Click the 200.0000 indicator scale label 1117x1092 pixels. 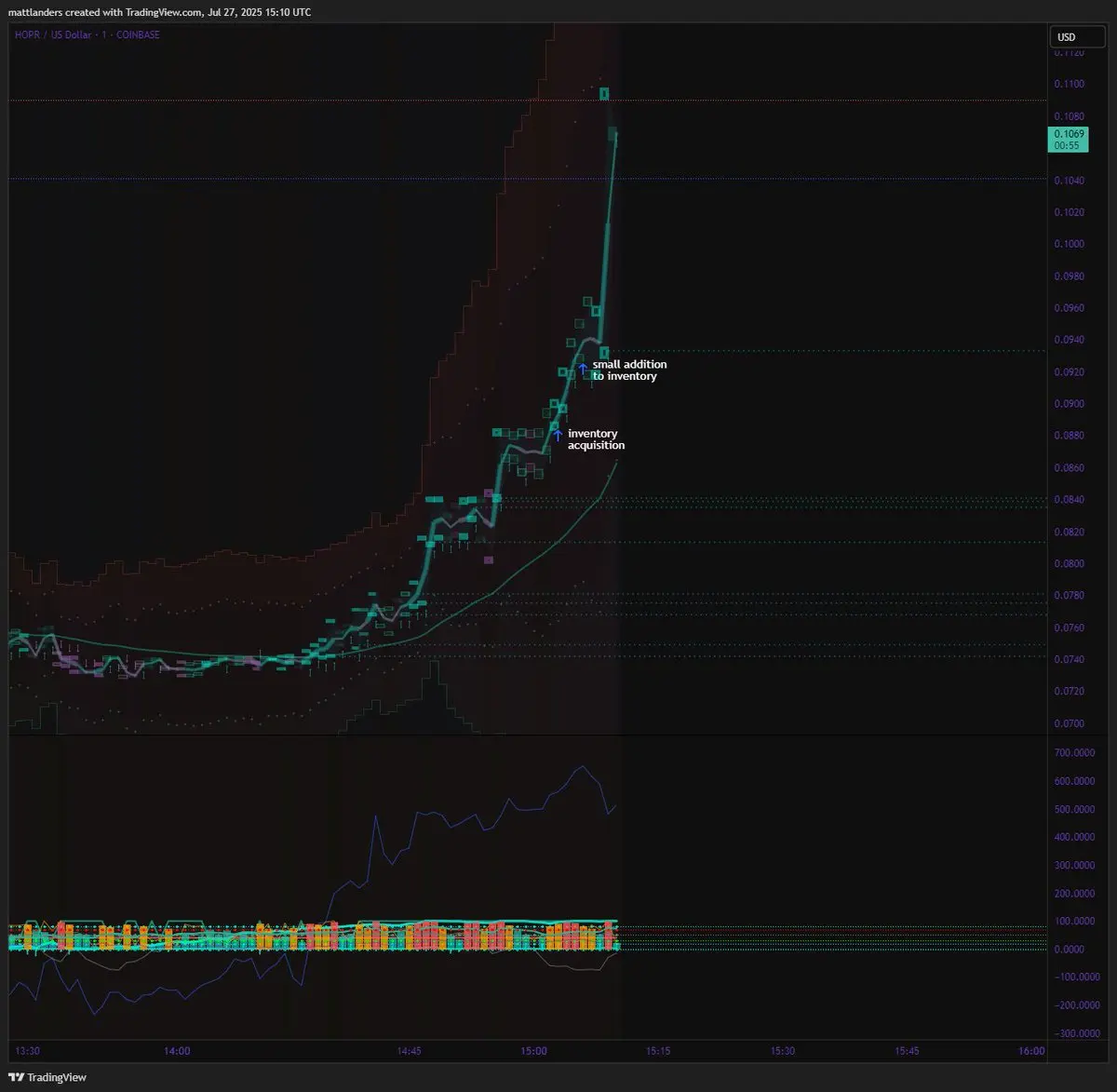pyautogui.click(x=1074, y=893)
